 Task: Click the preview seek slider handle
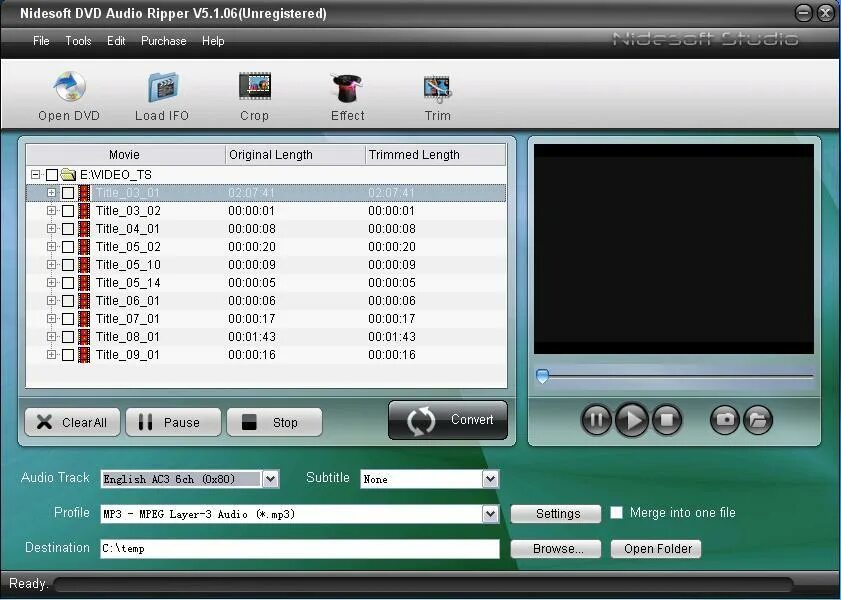542,376
